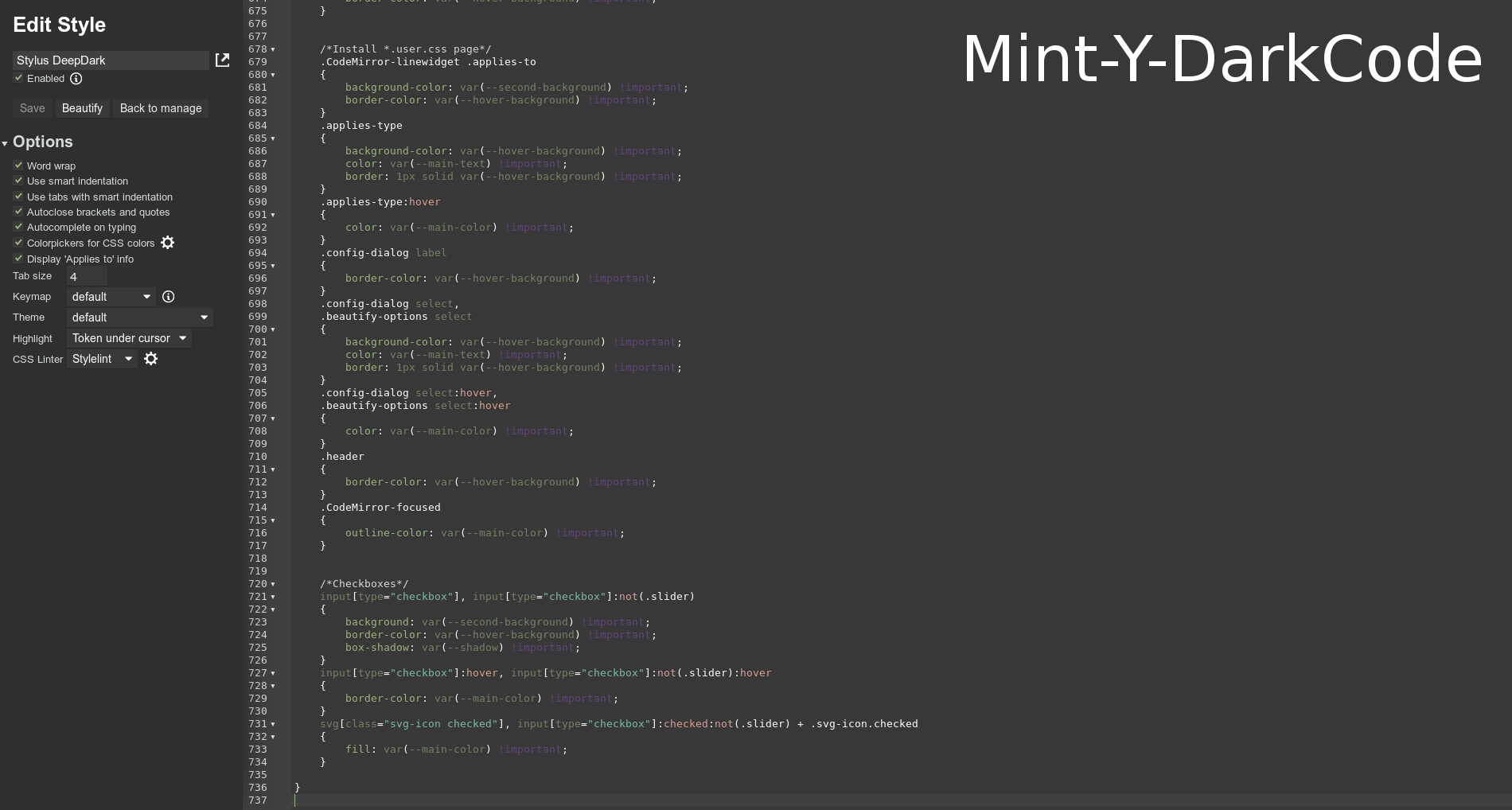1512x810 pixels.
Task: Click fill property on line 733
Action: (x=358, y=750)
